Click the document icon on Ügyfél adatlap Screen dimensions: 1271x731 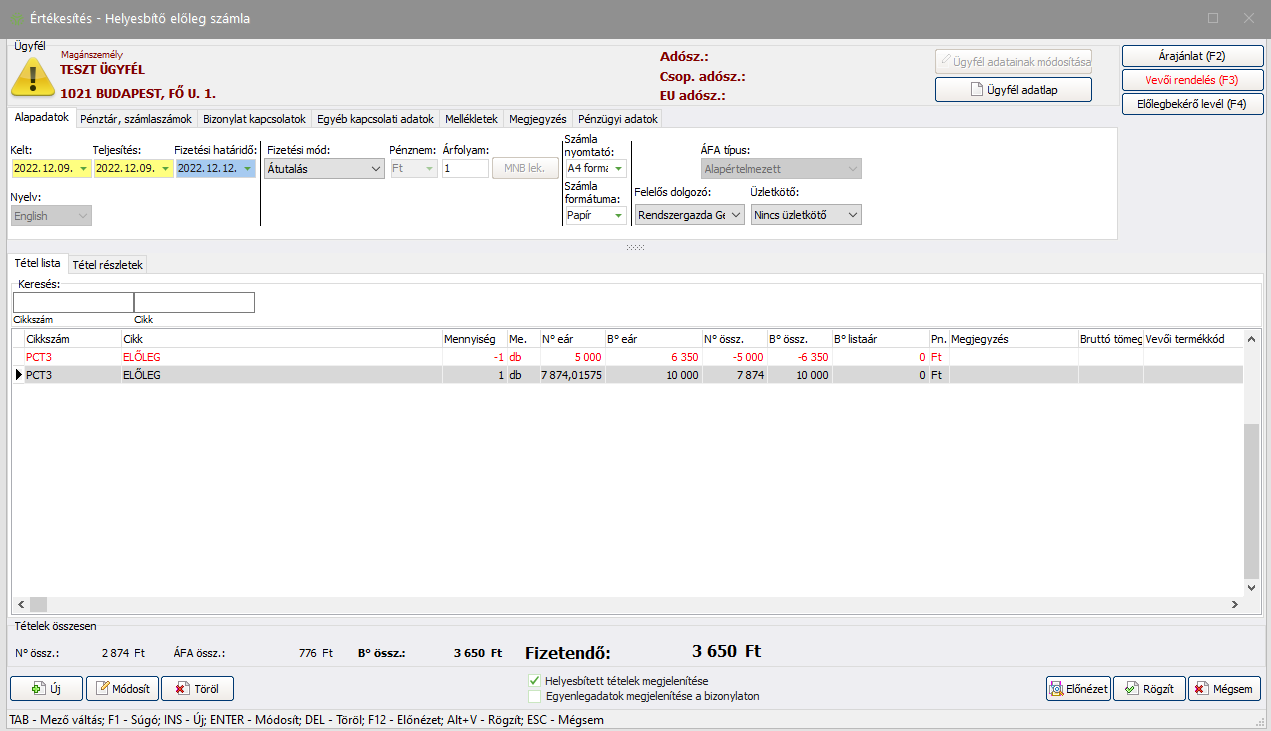coord(977,90)
